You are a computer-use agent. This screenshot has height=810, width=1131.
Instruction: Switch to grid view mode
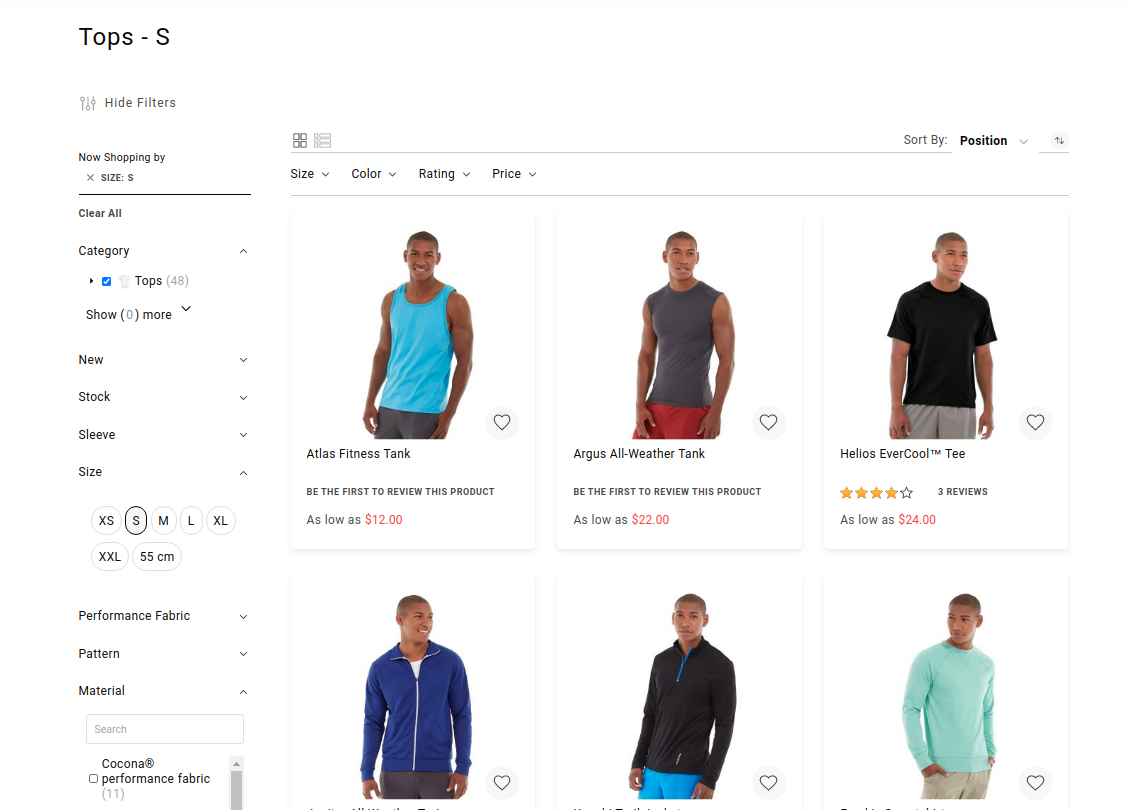pyautogui.click(x=300, y=141)
